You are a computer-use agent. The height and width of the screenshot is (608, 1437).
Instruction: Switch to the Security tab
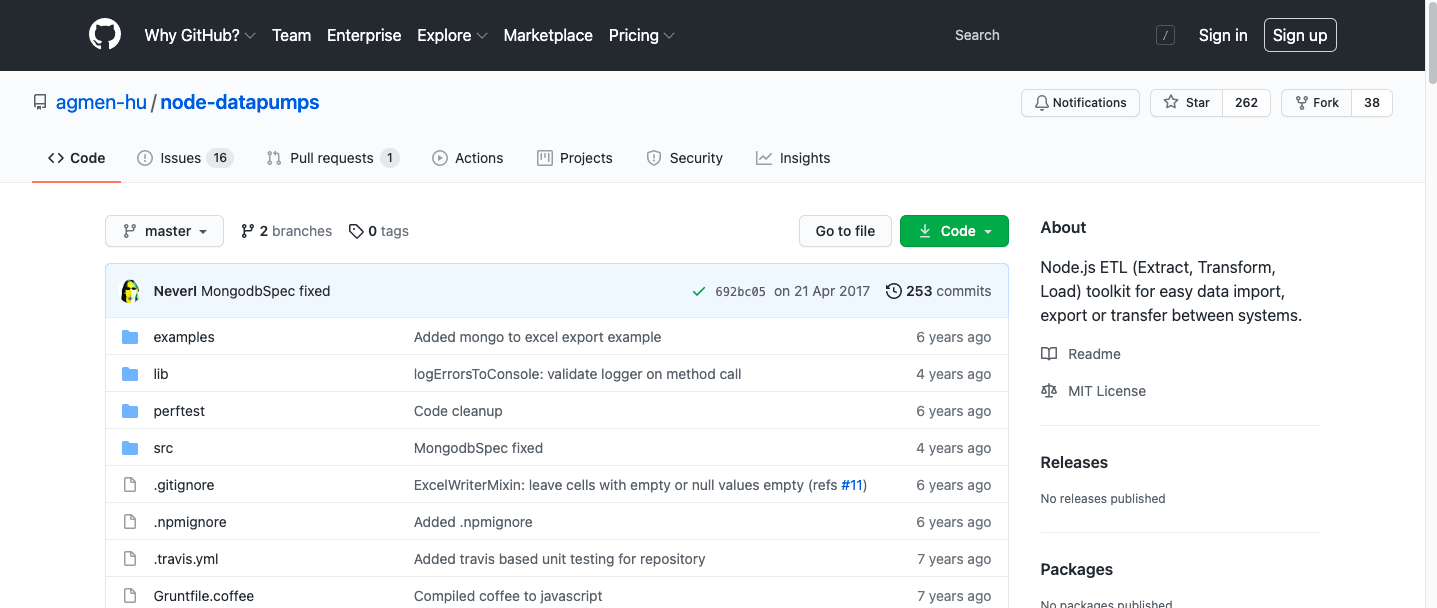click(685, 158)
